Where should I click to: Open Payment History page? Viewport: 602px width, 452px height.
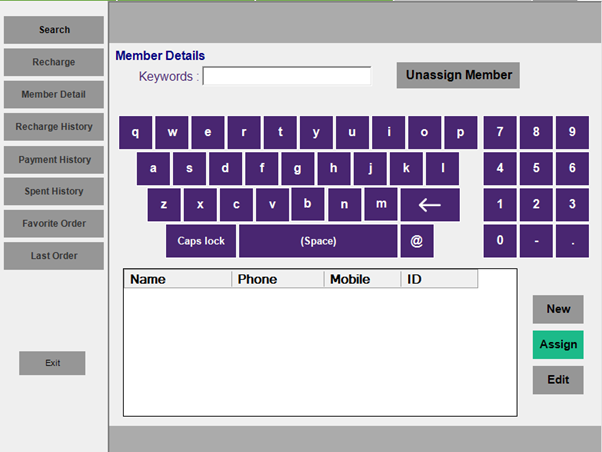[54, 159]
